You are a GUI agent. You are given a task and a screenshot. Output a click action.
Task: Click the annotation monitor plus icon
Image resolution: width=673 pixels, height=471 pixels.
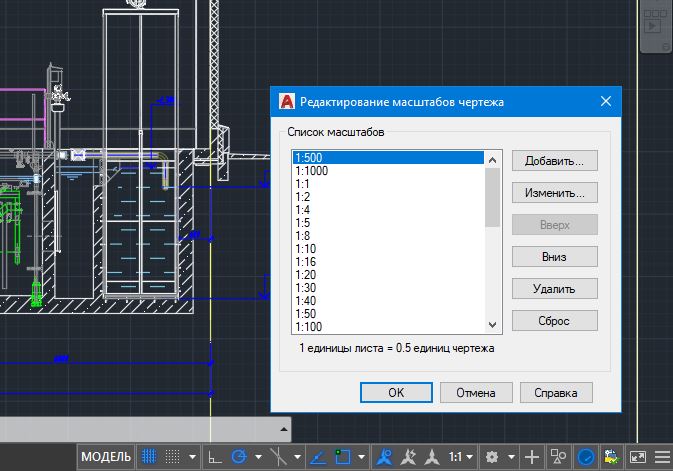click(532, 457)
